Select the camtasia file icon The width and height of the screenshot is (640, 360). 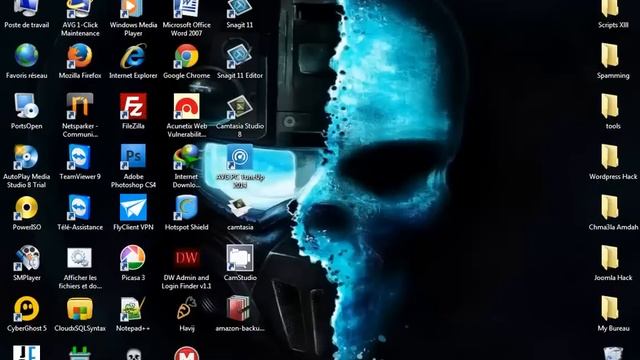[x=240, y=207]
